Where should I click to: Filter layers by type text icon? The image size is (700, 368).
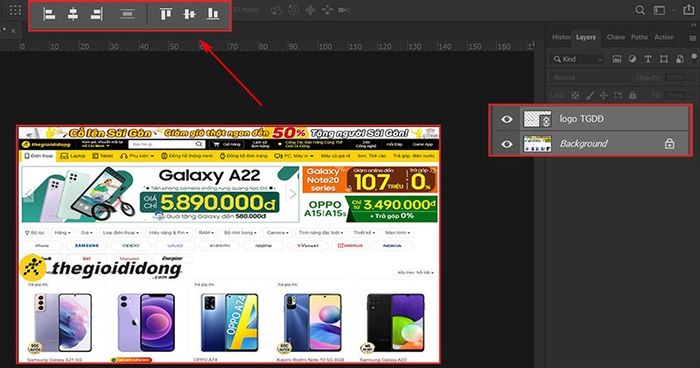[648, 59]
